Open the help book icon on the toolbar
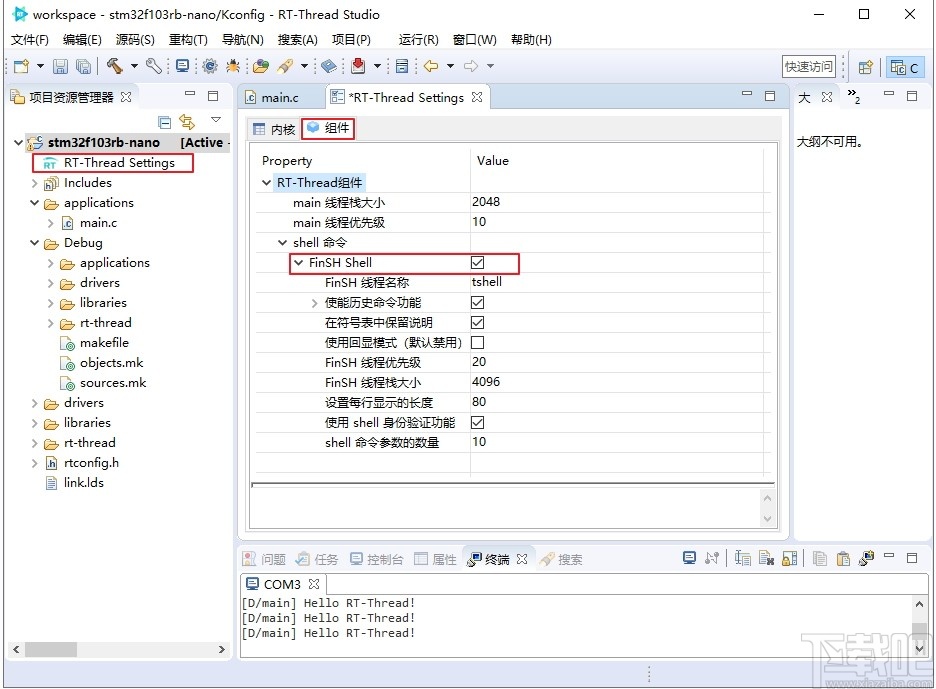 pos(330,67)
